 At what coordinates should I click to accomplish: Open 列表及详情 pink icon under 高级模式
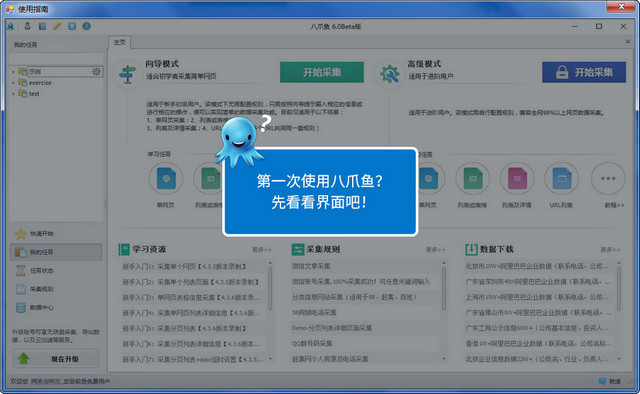(x=517, y=178)
